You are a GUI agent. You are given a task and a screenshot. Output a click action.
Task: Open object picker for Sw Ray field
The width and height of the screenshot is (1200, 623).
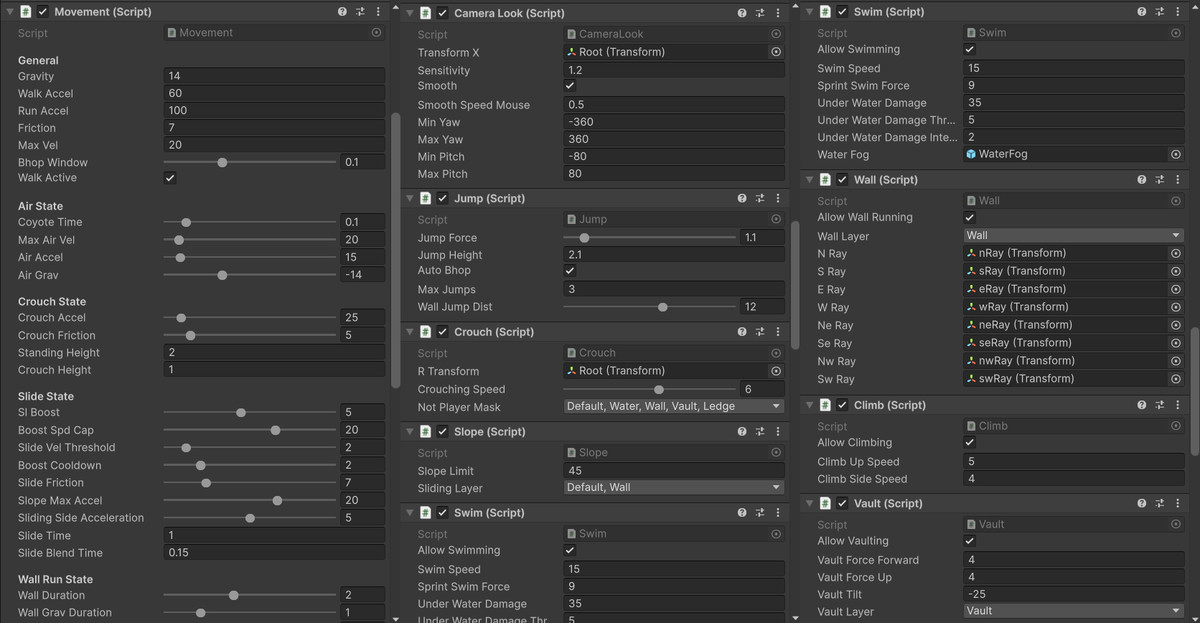point(1176,379)
